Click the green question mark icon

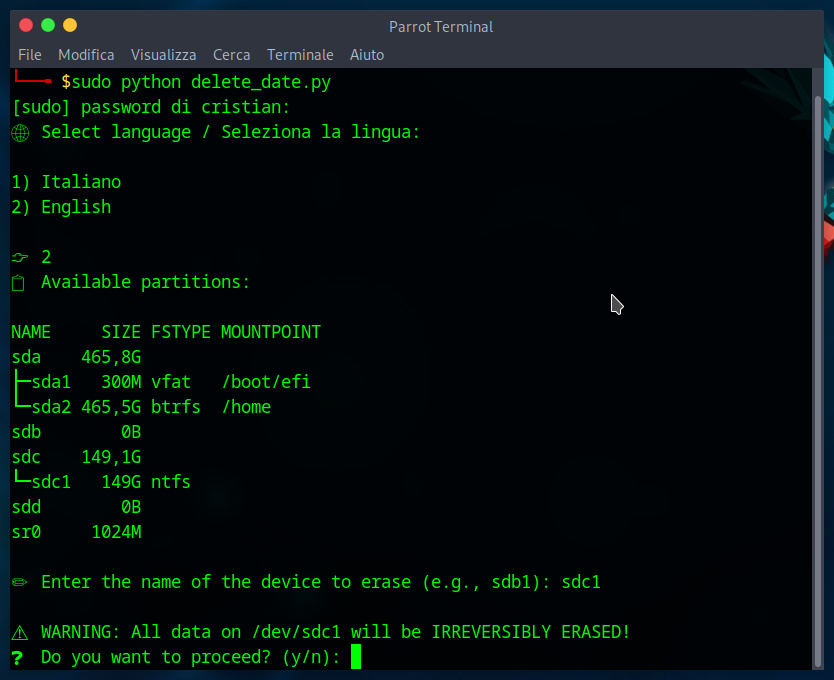coord(17,657)
